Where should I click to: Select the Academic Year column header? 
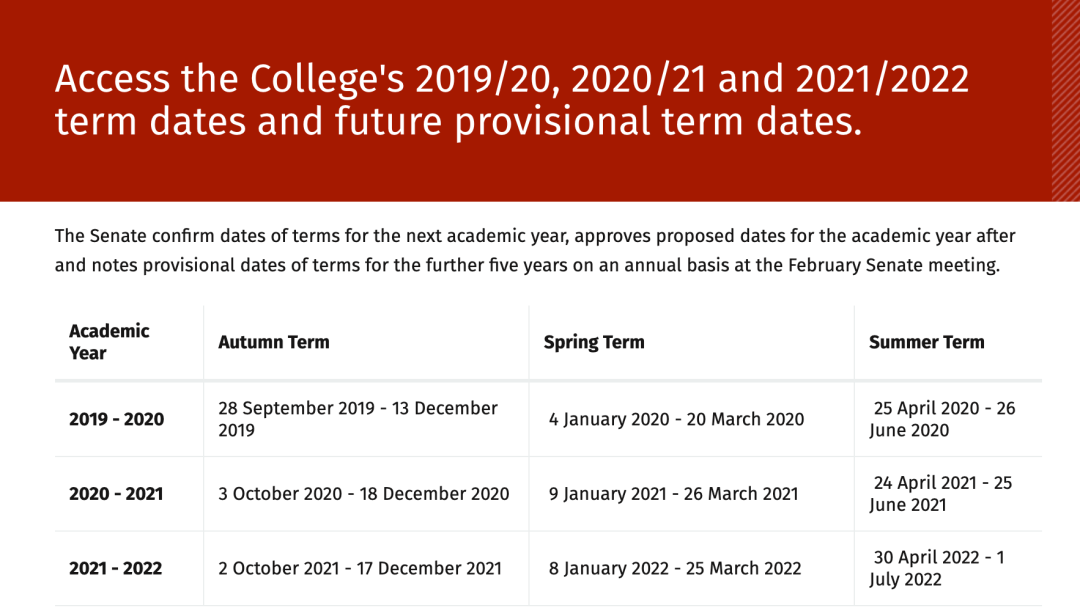109,342
